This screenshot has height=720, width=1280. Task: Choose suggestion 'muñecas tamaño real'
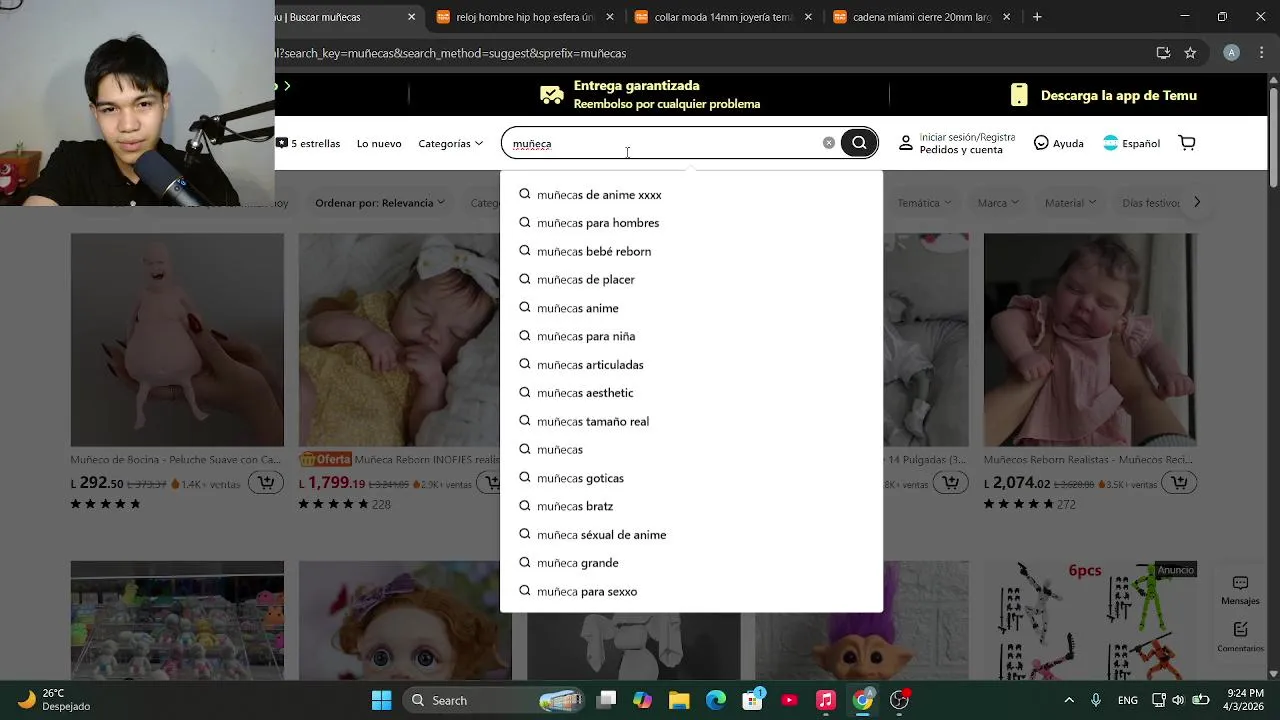pos(691,421)
